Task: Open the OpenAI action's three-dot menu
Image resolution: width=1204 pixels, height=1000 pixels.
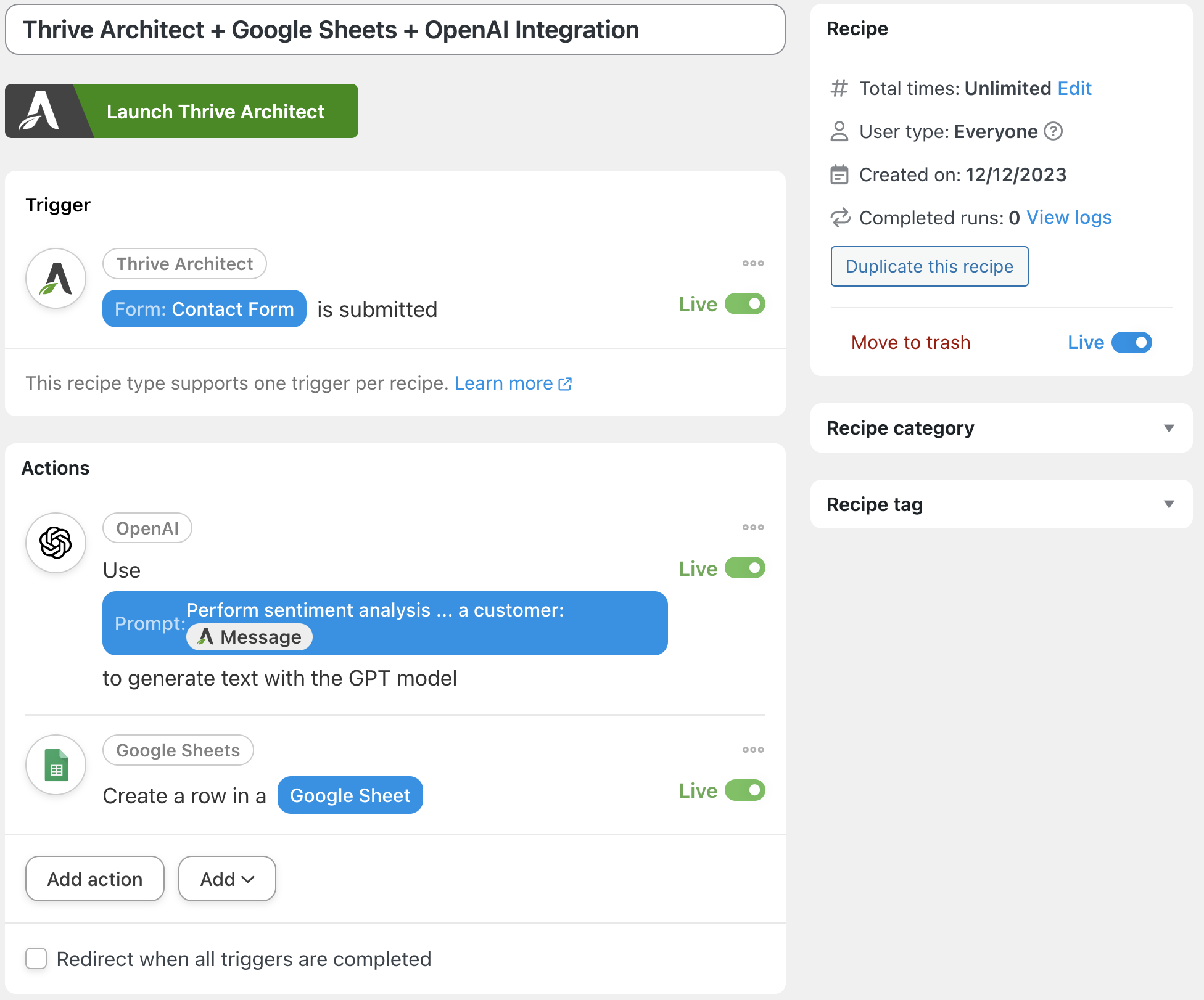Action: click(x=752, y=528)
